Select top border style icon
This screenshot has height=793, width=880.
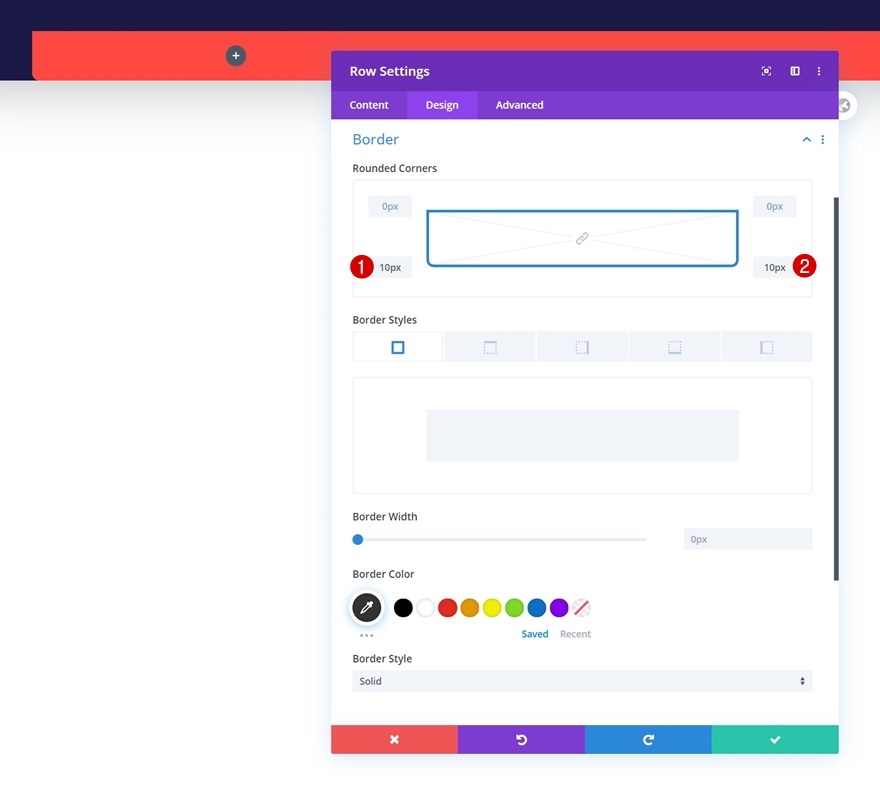coord(490,347)
